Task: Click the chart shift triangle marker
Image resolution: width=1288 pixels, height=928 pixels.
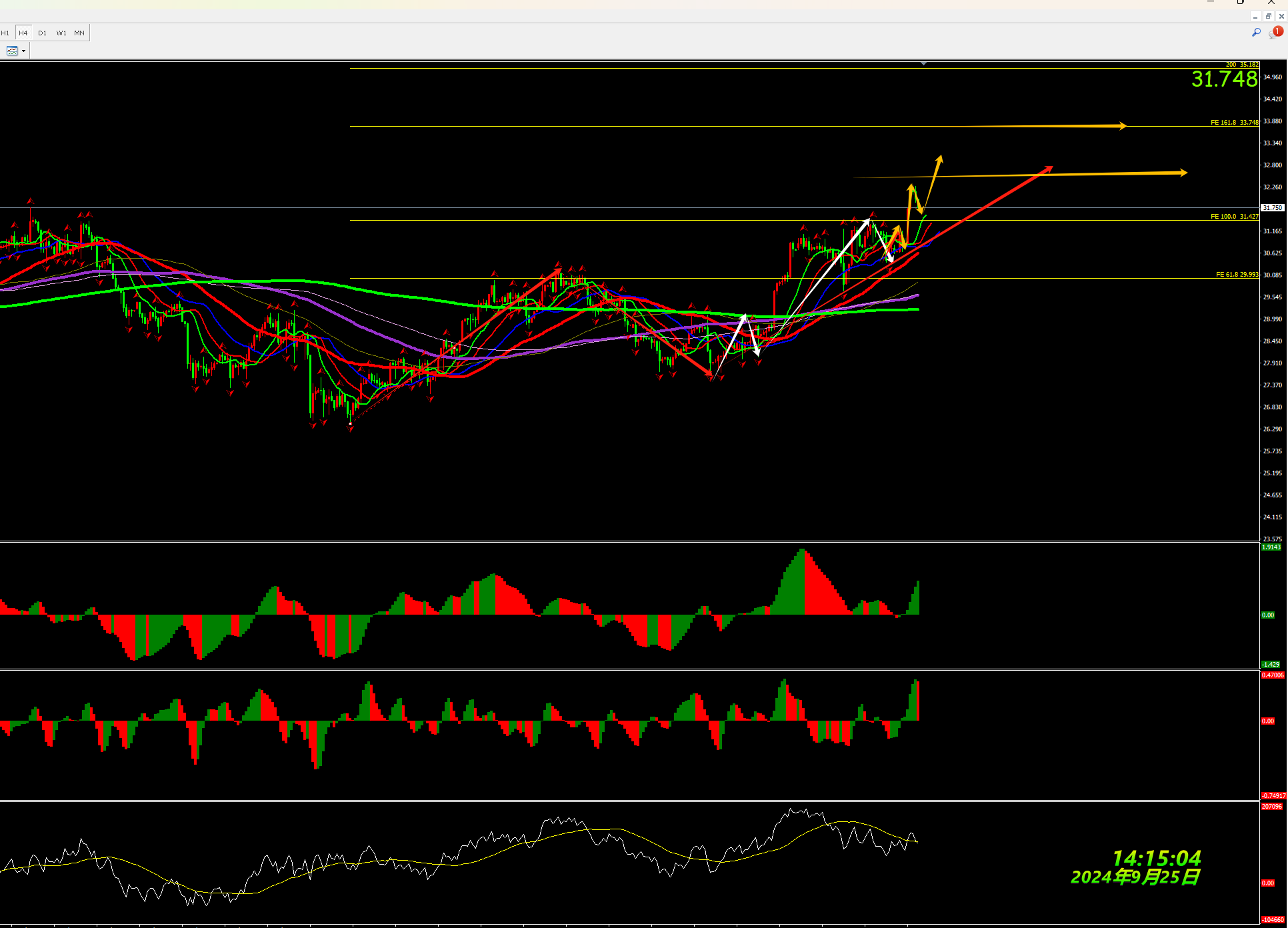Action: (923, 63)
